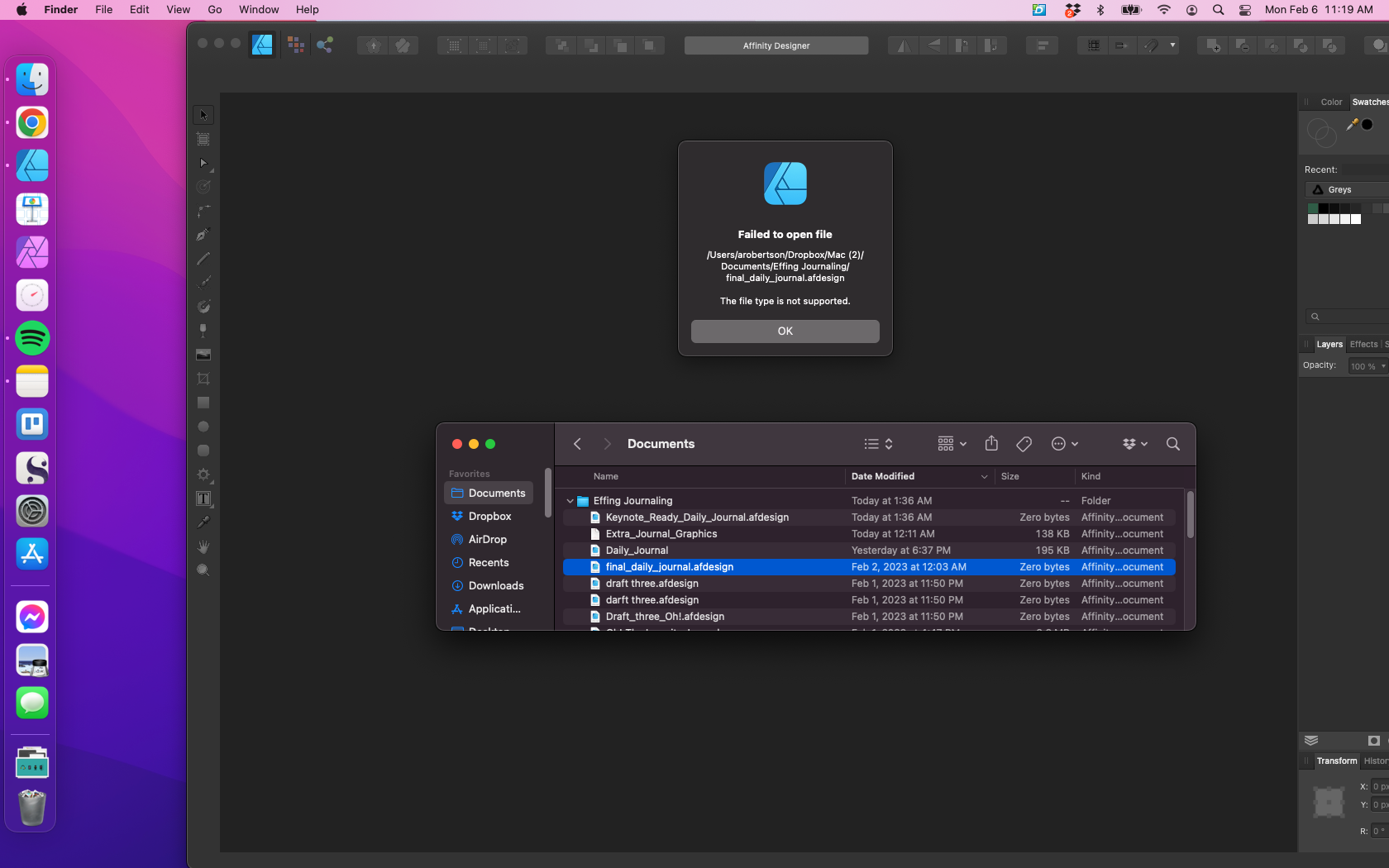Select the Vector Brush tool
This screenshot has height=868, width=1389.
pos(203,283)
